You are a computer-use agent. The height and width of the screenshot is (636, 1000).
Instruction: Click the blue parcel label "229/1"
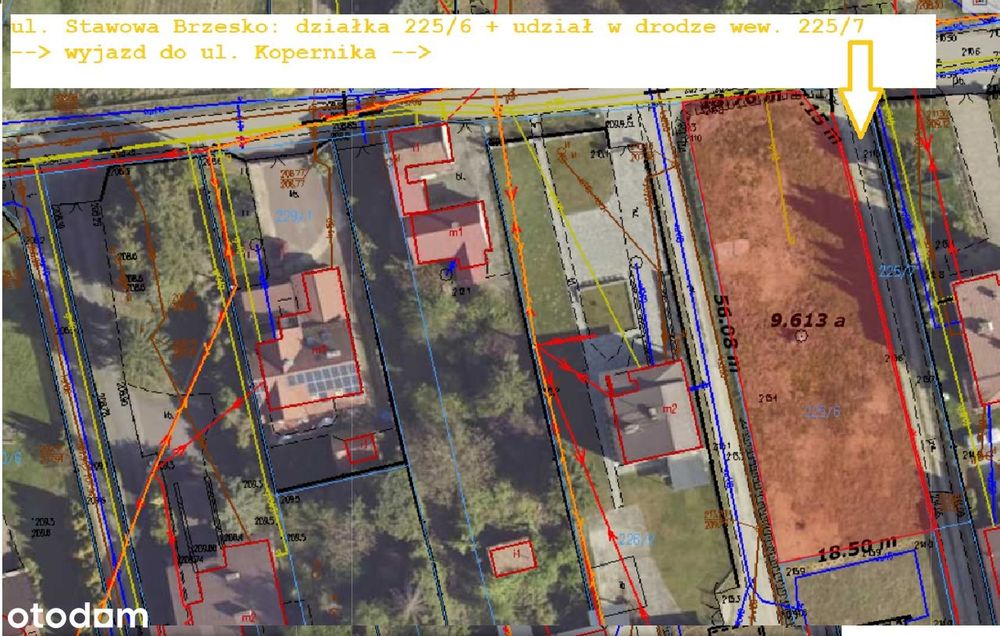(x=294, y=216)
